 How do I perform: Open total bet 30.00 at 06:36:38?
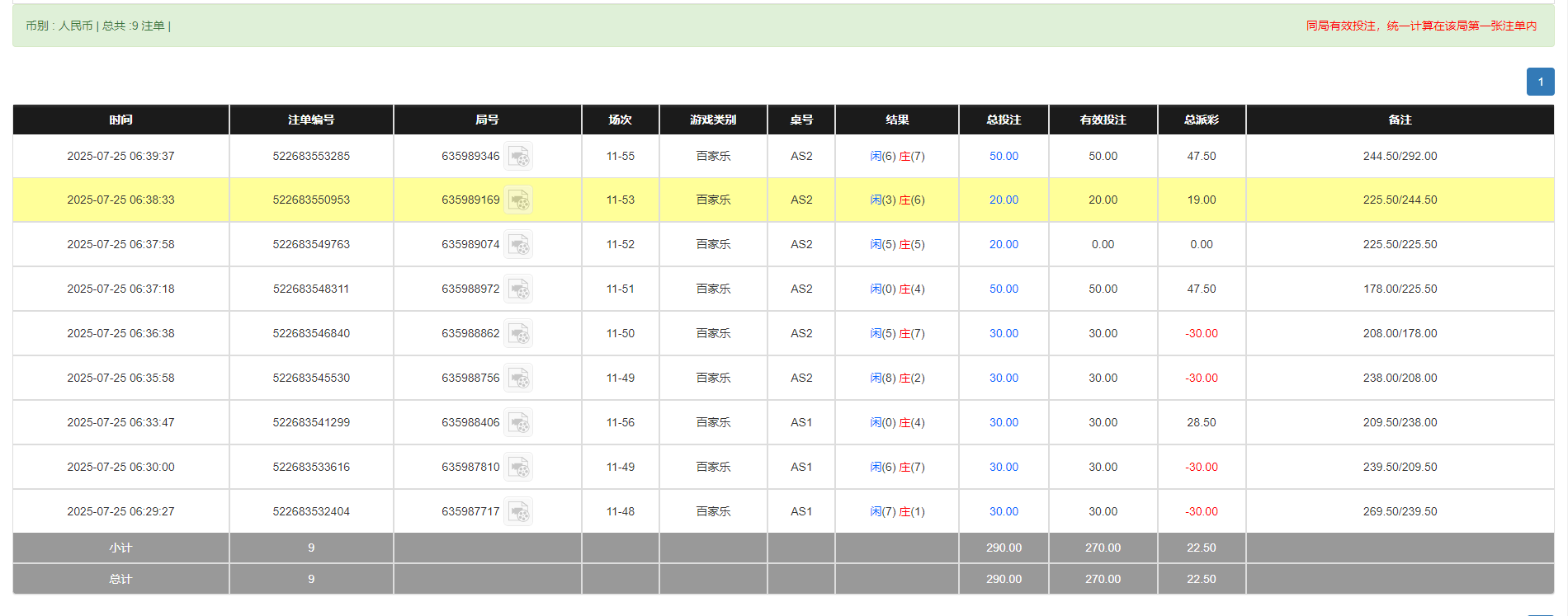[x=1004, y=334]
